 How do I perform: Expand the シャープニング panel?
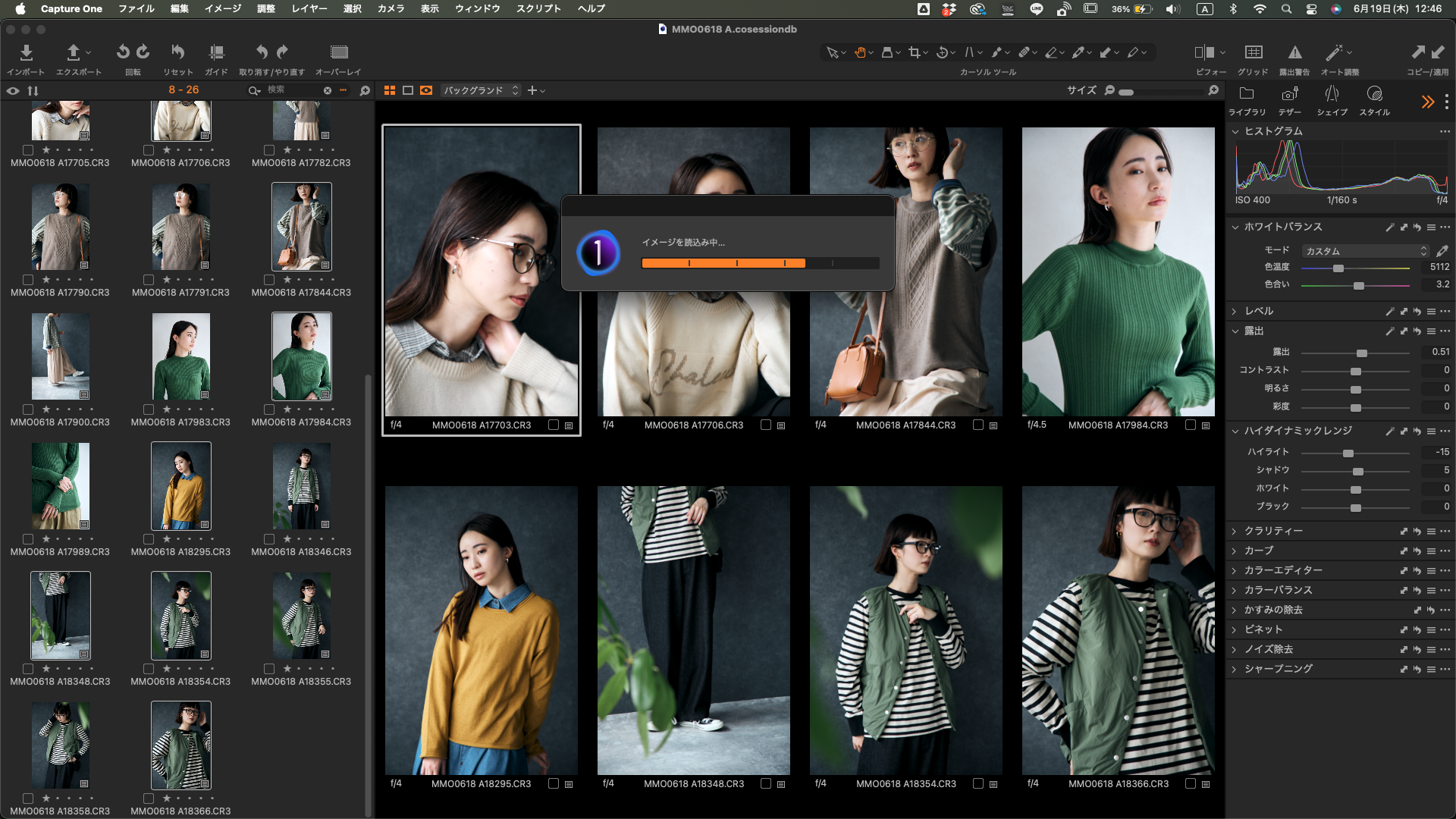click(1235, 670)
